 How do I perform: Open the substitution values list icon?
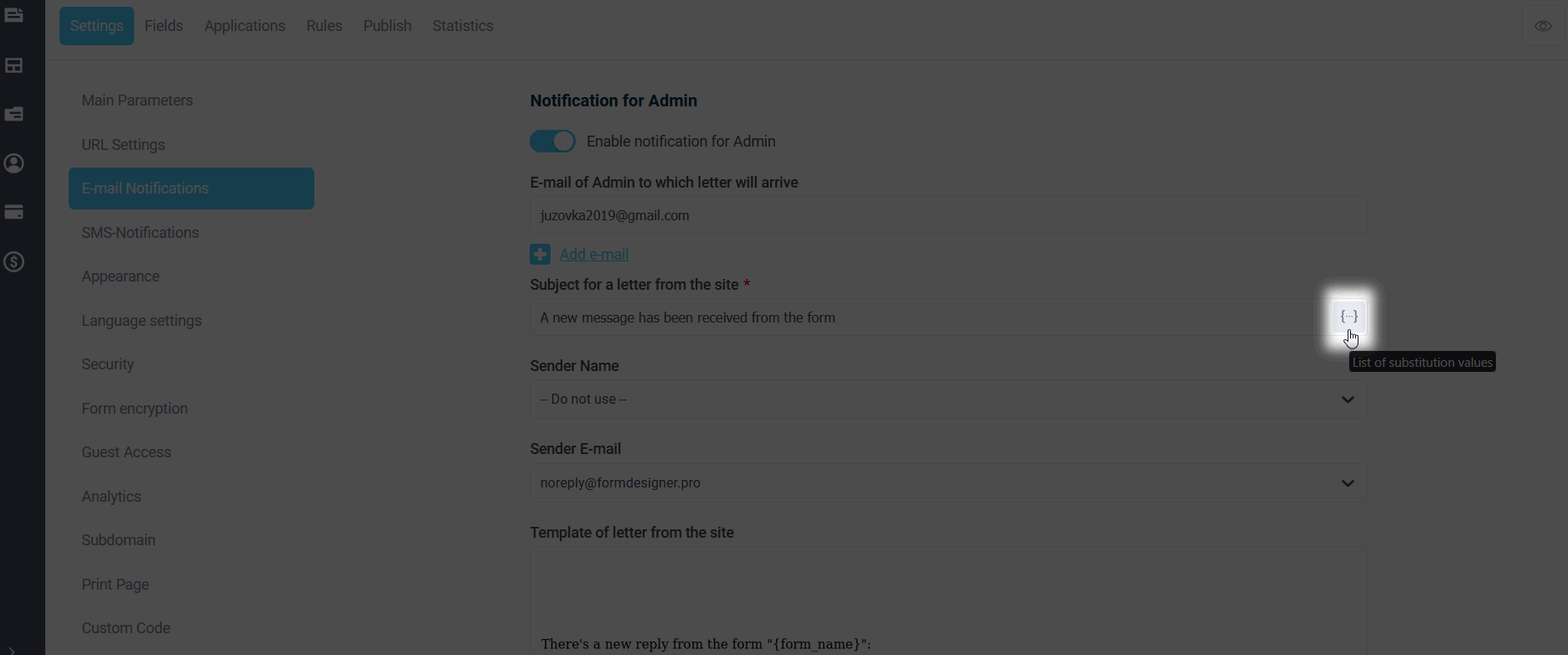1349,317
